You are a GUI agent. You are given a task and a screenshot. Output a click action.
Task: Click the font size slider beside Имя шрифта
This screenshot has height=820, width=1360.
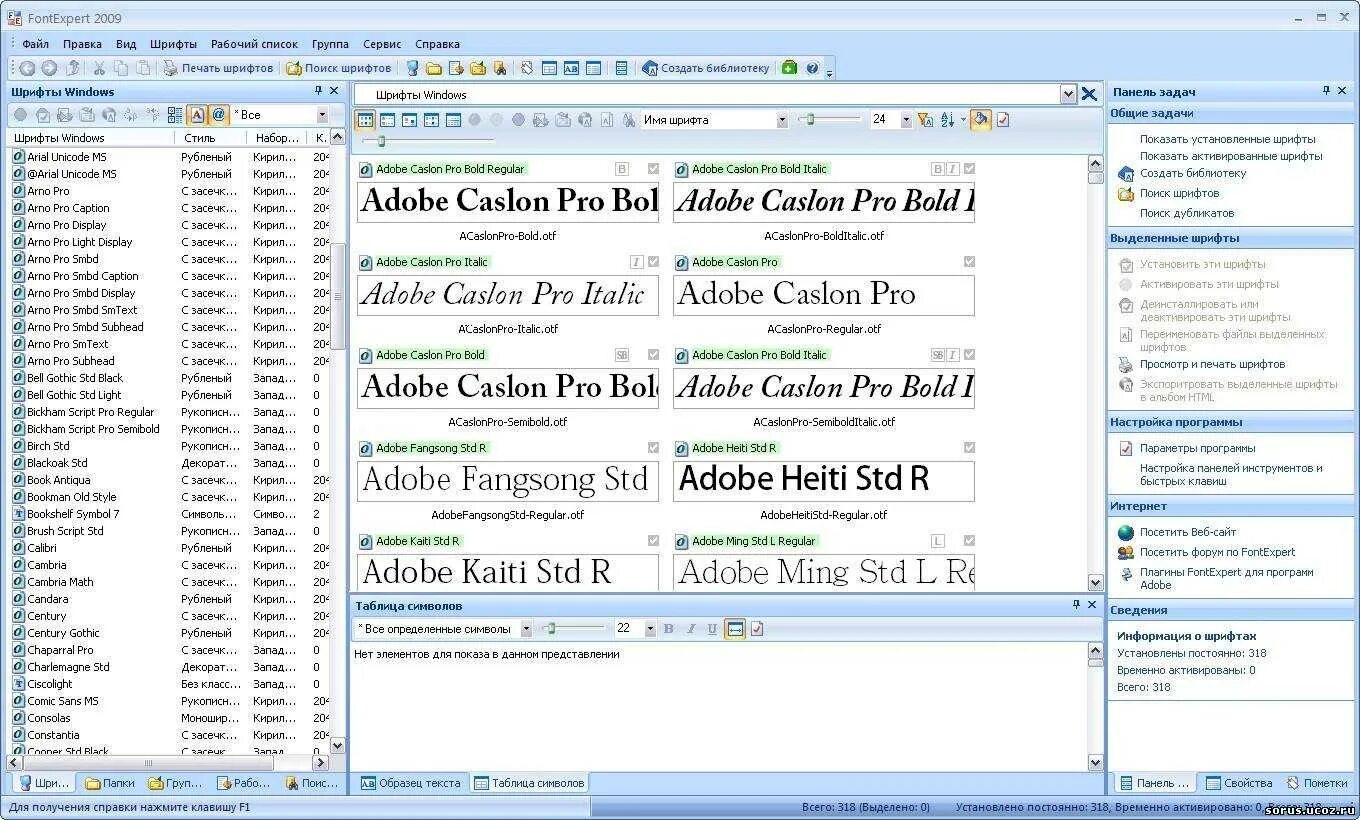pyautogui.click(x=829, y=120)
